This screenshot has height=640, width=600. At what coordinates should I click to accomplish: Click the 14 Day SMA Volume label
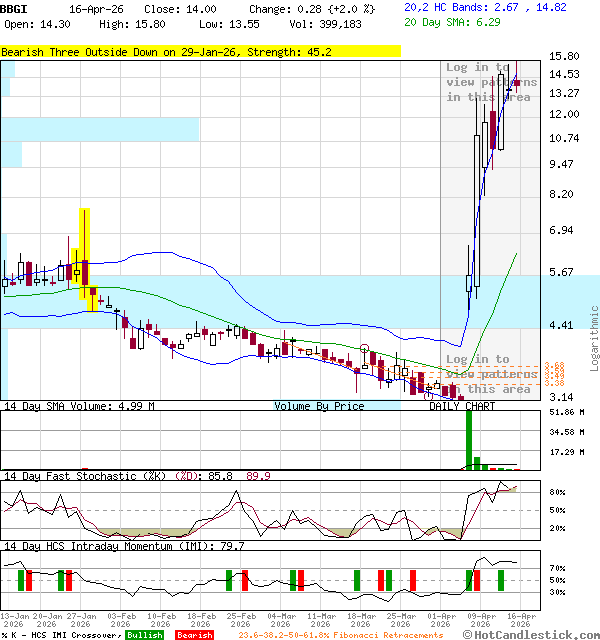pos(80,406)
